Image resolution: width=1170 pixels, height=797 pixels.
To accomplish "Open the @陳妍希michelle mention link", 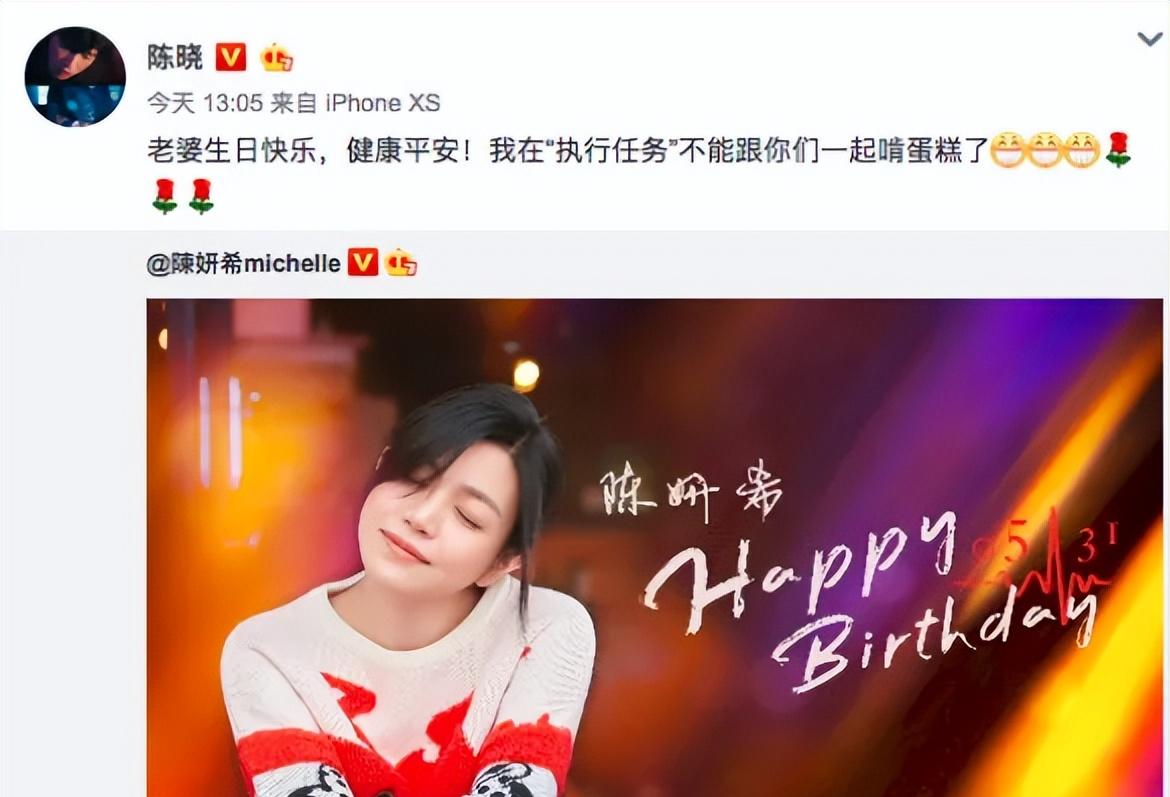I will click(x=243, y=263).
